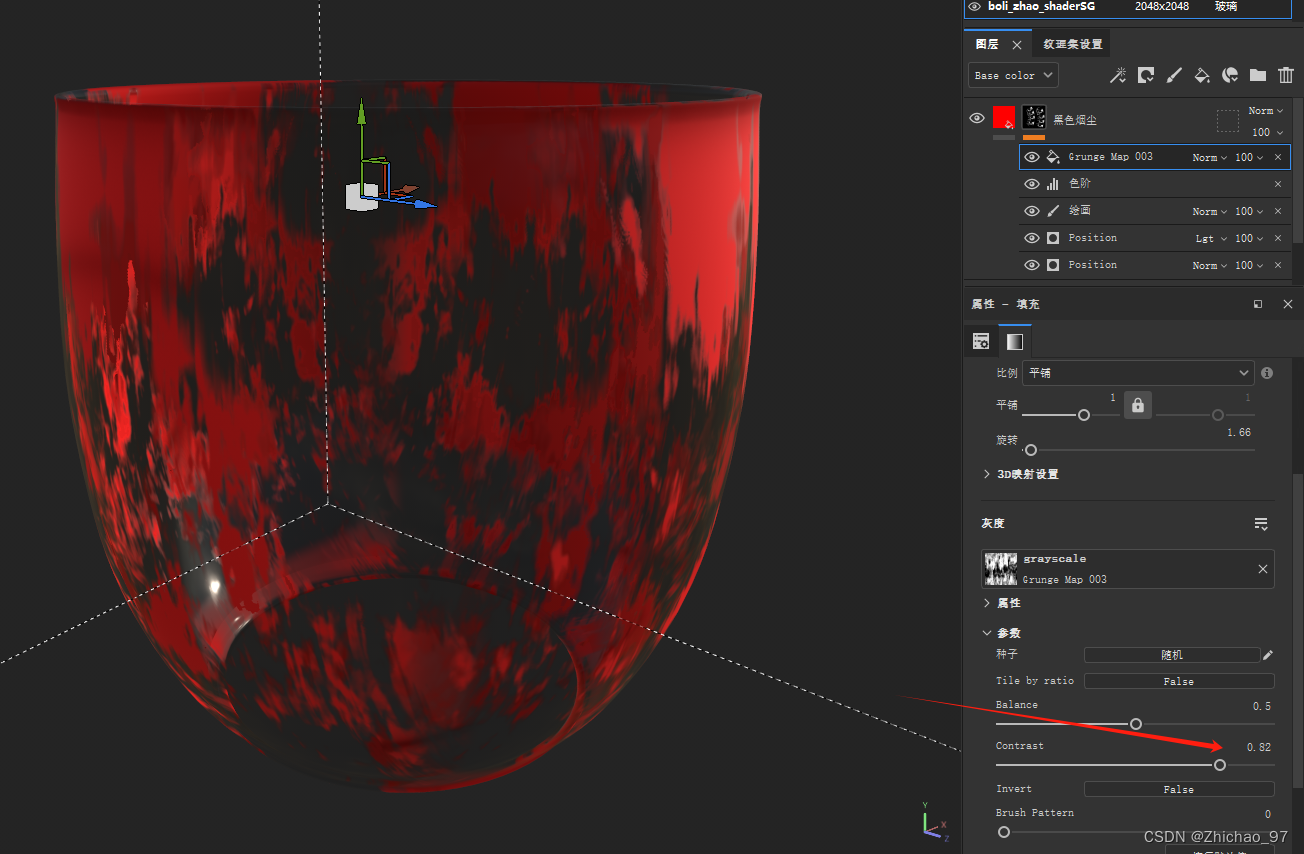Collapse the 参数 parameters section

click(x=1003, y=633)
